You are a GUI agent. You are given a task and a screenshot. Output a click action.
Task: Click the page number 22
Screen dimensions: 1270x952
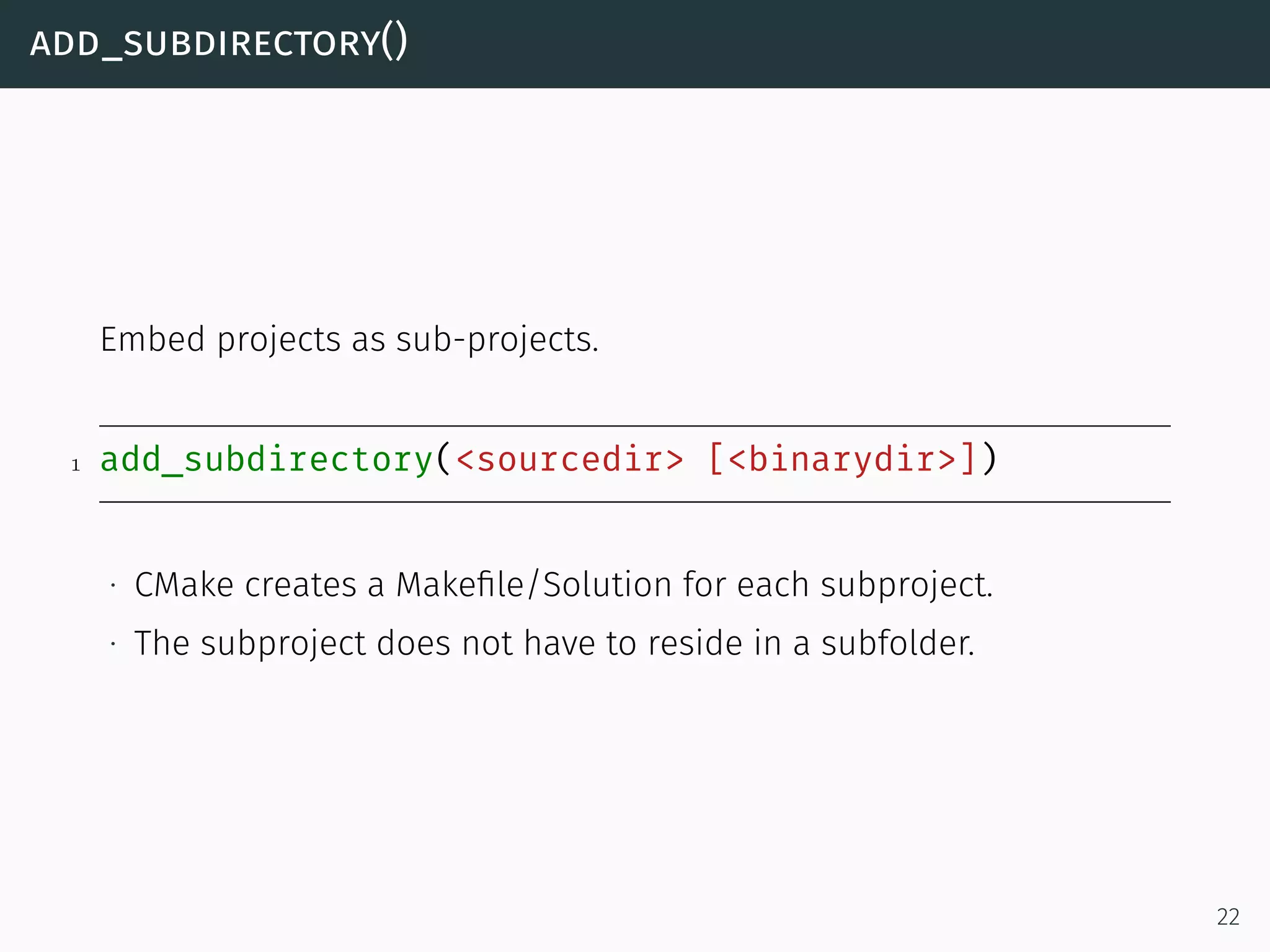1228,917
